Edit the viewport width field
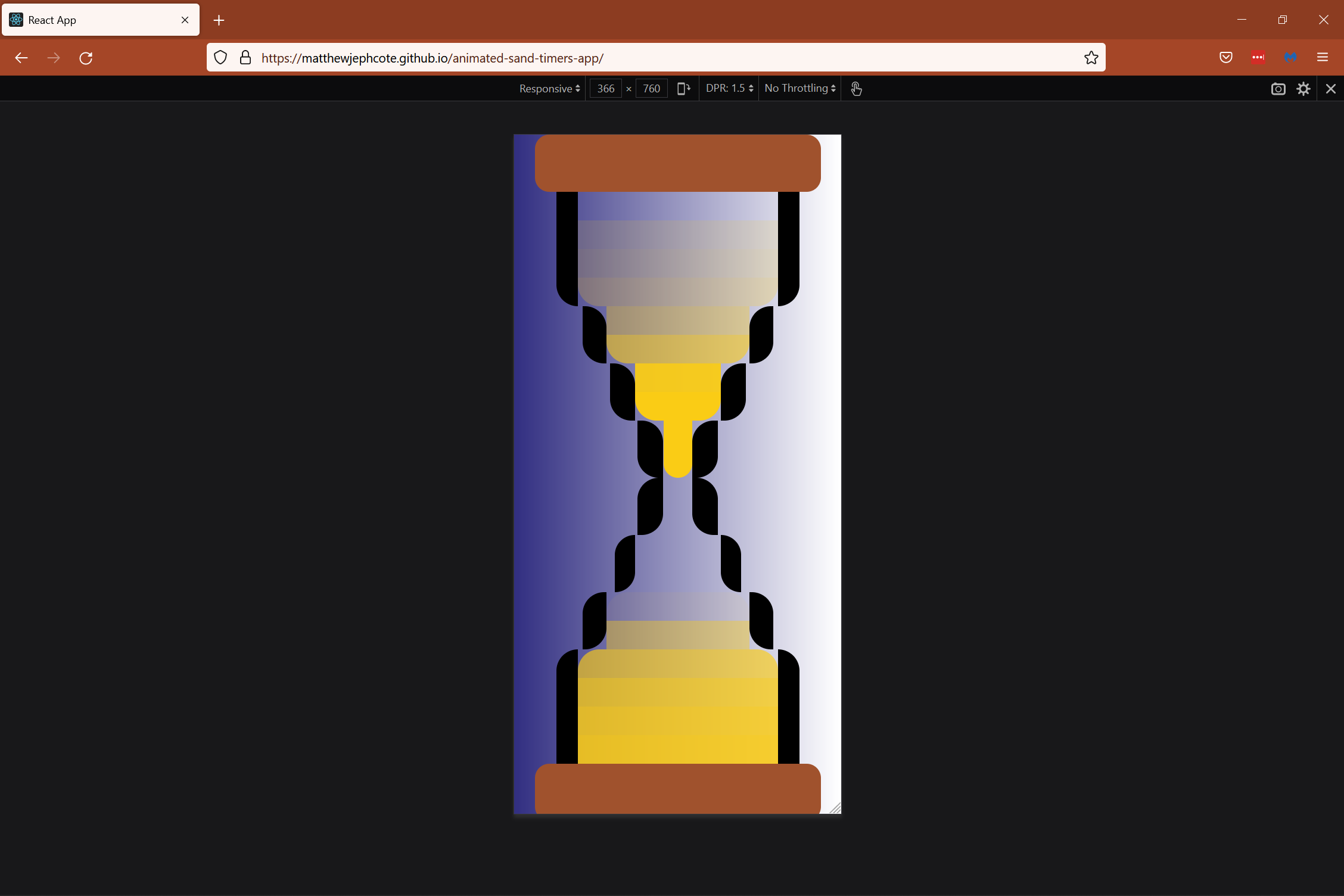 pyautogui.click(x=605, y=88)
